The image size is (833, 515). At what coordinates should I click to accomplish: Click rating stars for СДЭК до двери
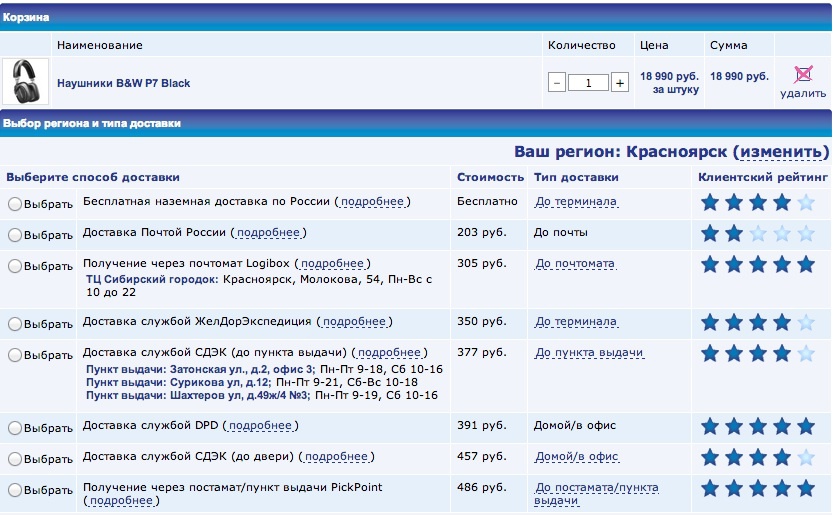click(x=758, y=457)
